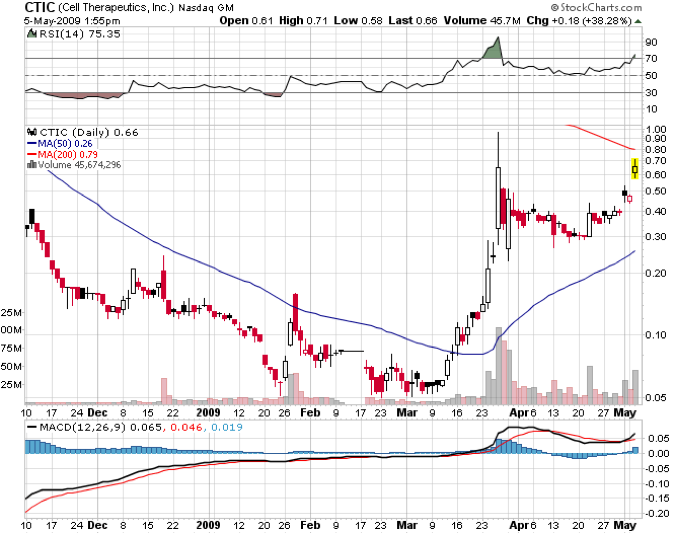Click the blue 0.019 MACD histogram value
The image size is (675, 533).
coord(227,428)
